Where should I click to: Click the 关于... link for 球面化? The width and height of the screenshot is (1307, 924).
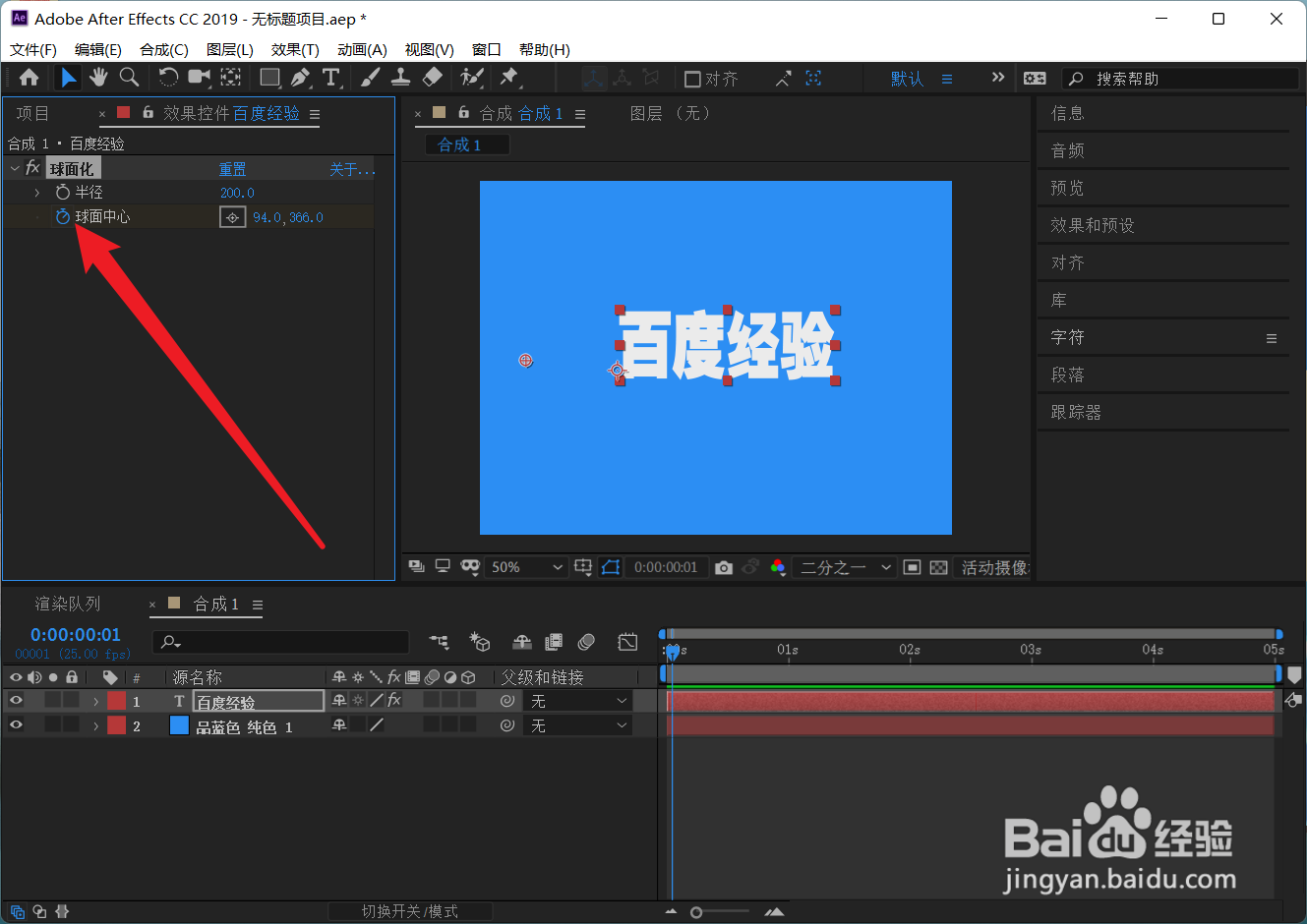point(352,169)
